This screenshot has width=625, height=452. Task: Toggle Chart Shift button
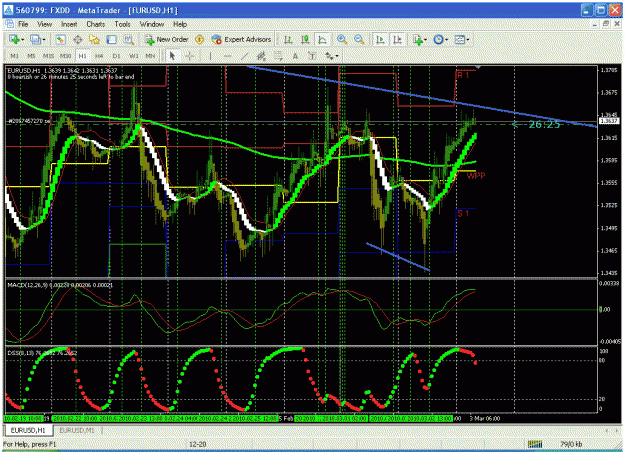(397, 39)
